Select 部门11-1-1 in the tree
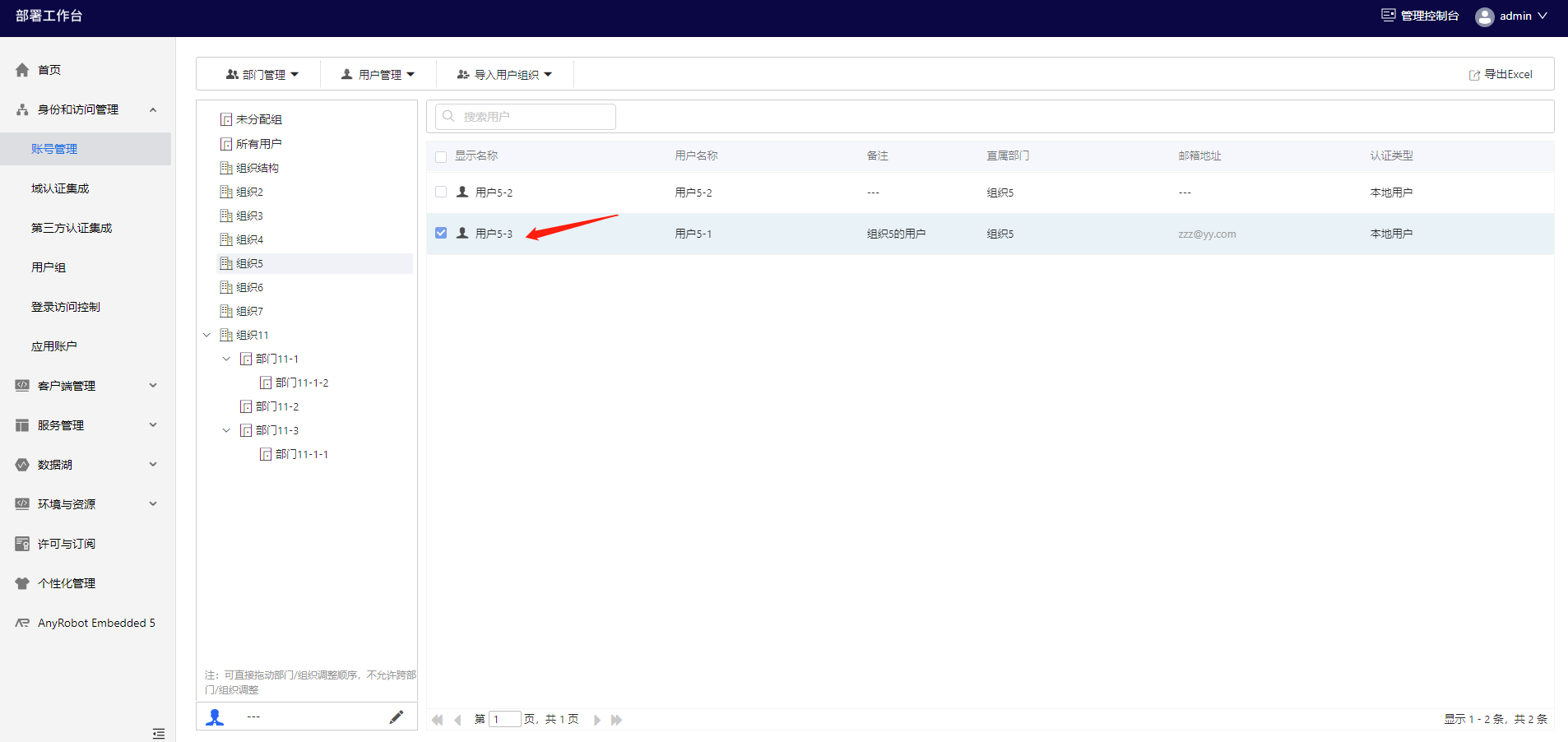The height and width of the screenshot is (742, 1568). click(302, 454)
